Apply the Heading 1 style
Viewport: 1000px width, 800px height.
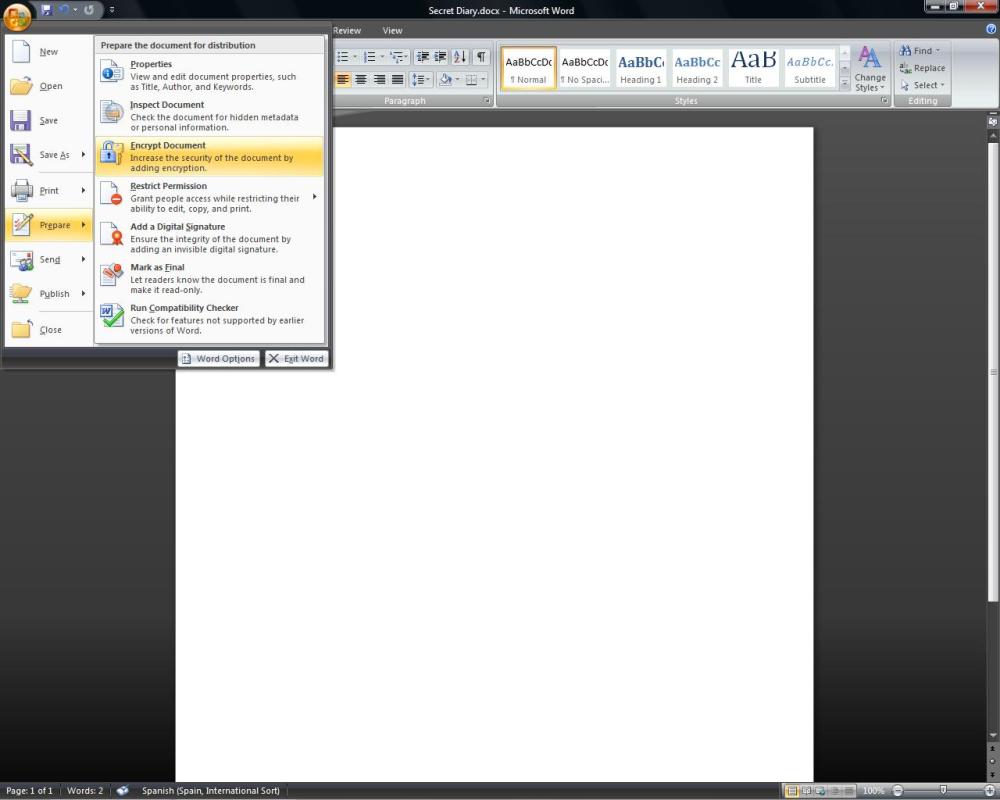[x=641, y=68]
